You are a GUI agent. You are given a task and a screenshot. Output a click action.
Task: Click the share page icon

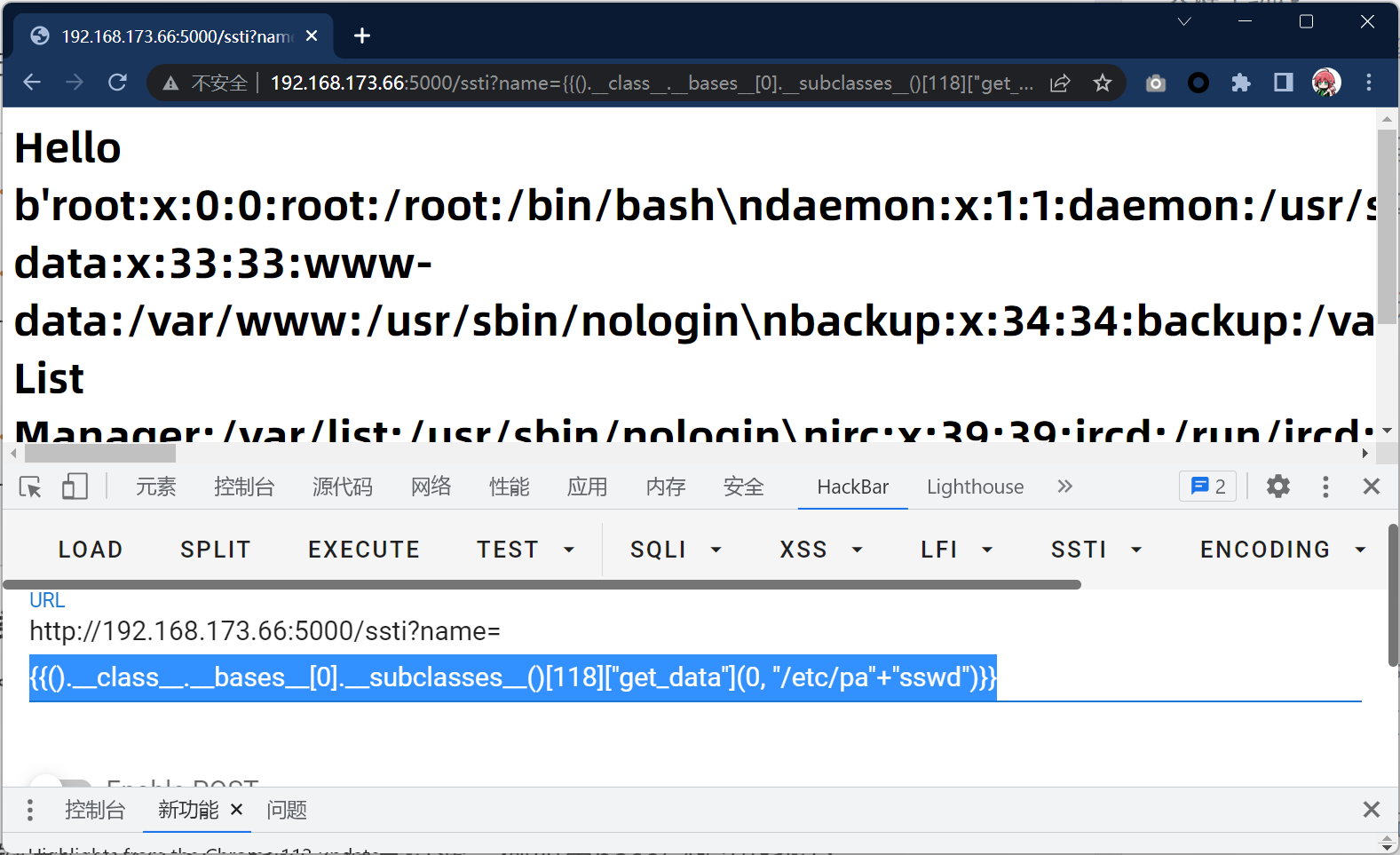1060,83
